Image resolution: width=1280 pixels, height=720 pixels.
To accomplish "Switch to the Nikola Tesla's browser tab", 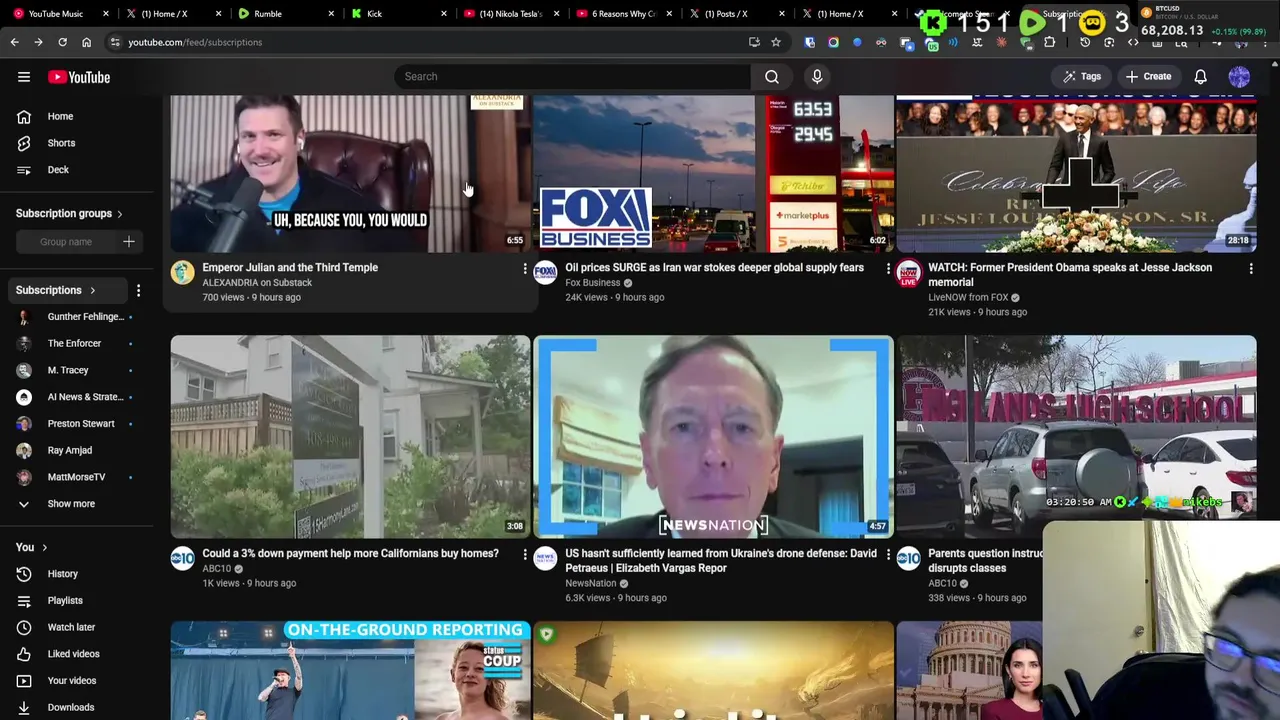I will (510, 14).
